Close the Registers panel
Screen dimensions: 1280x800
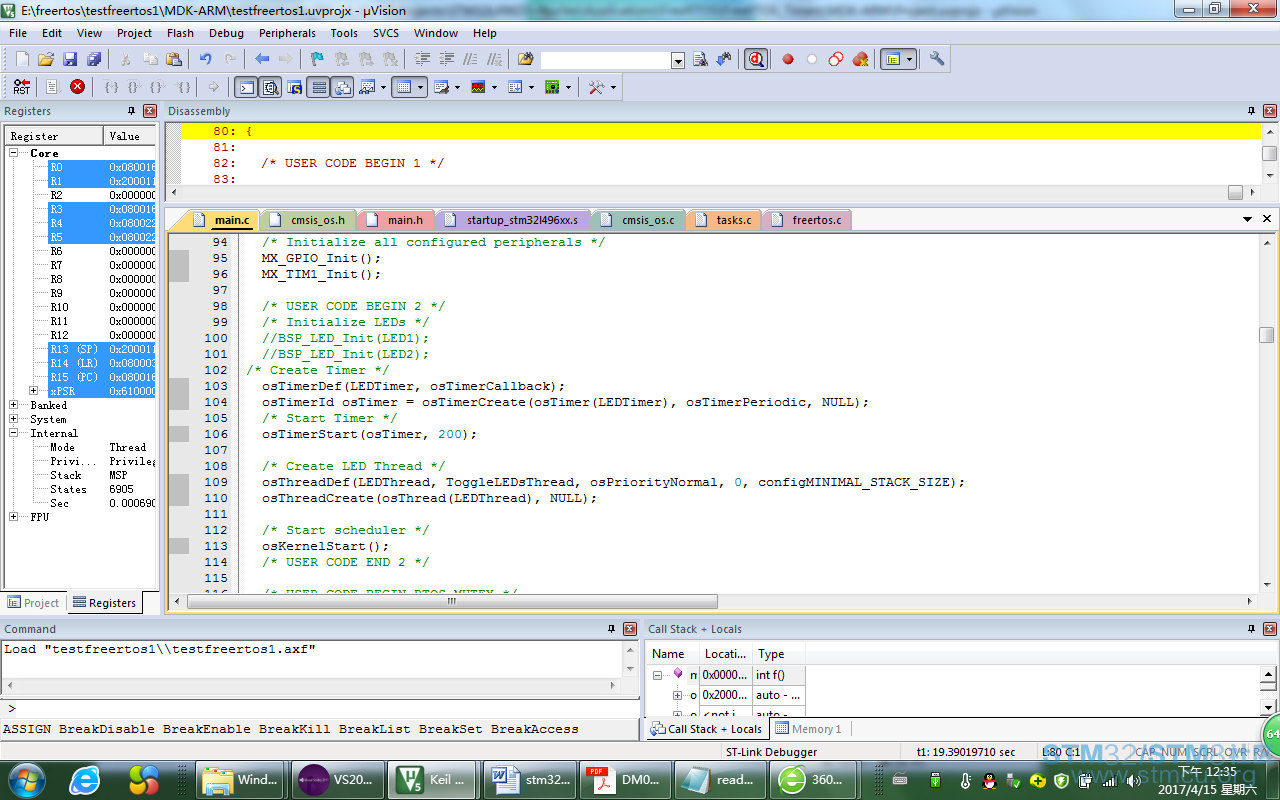click(150, 111)
